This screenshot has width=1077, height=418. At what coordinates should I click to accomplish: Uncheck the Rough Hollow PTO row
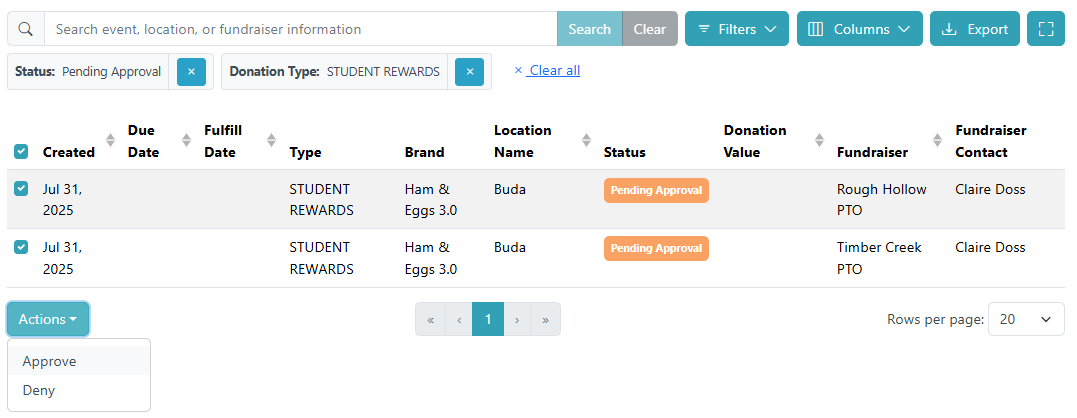point(21,188)
